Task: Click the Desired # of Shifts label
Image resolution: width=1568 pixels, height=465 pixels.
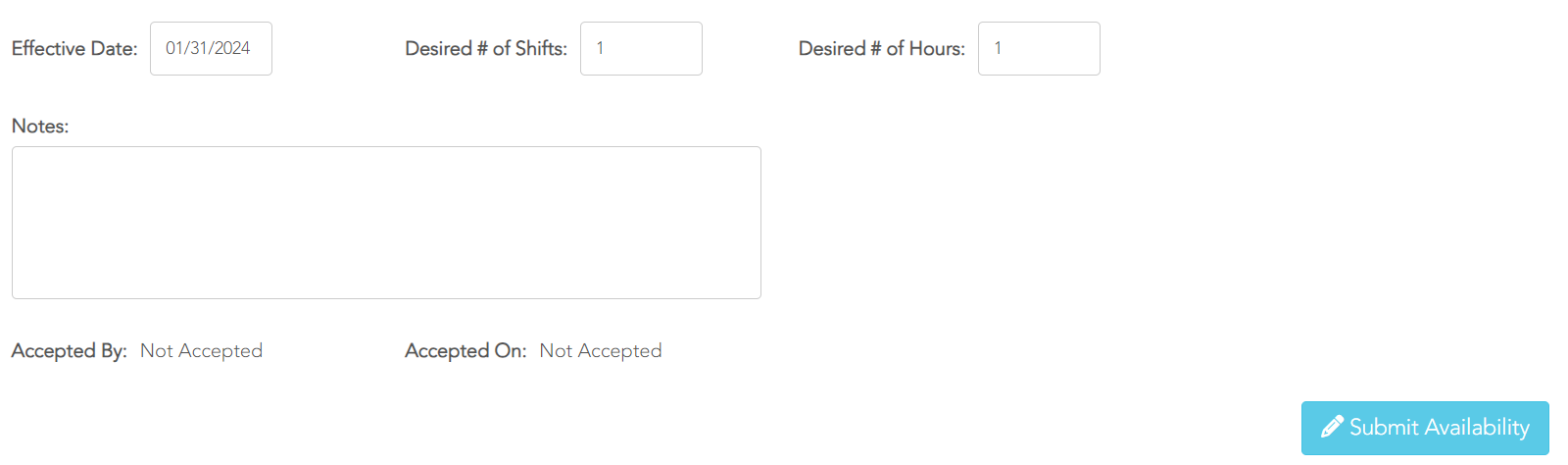Action: coord(486,48)
